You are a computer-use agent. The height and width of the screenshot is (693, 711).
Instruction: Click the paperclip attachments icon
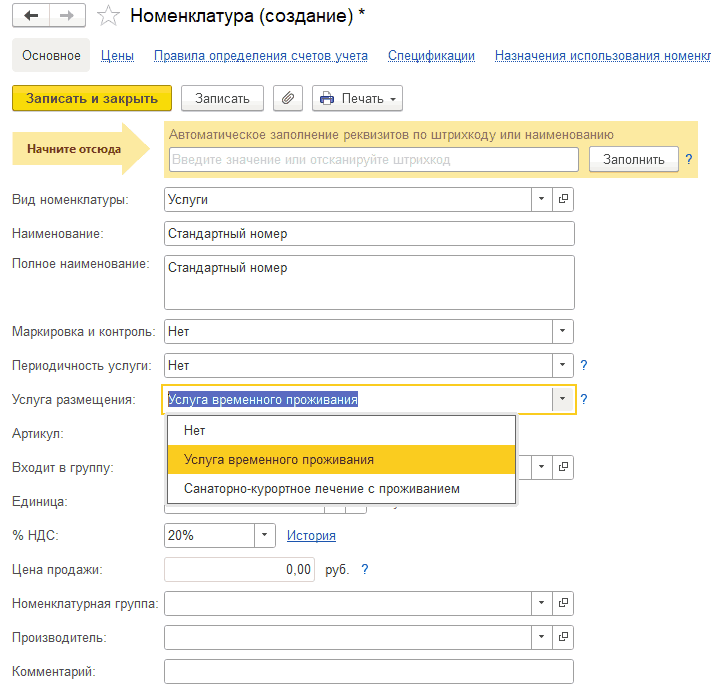[x=287, y=98]
